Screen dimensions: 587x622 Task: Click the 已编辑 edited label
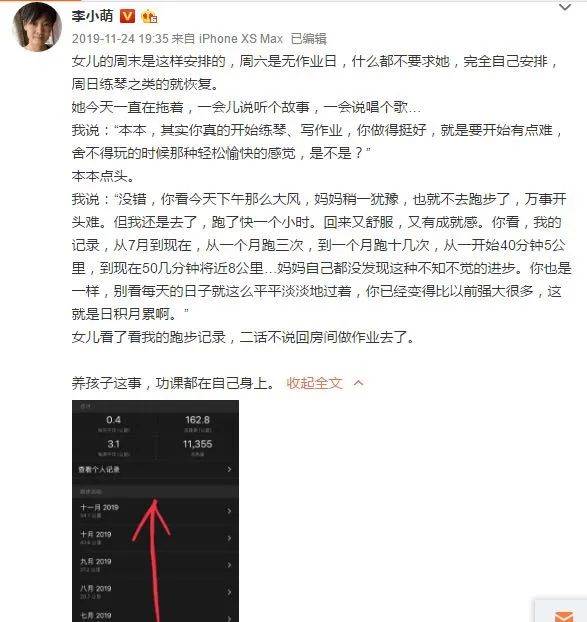click(309, 39)
